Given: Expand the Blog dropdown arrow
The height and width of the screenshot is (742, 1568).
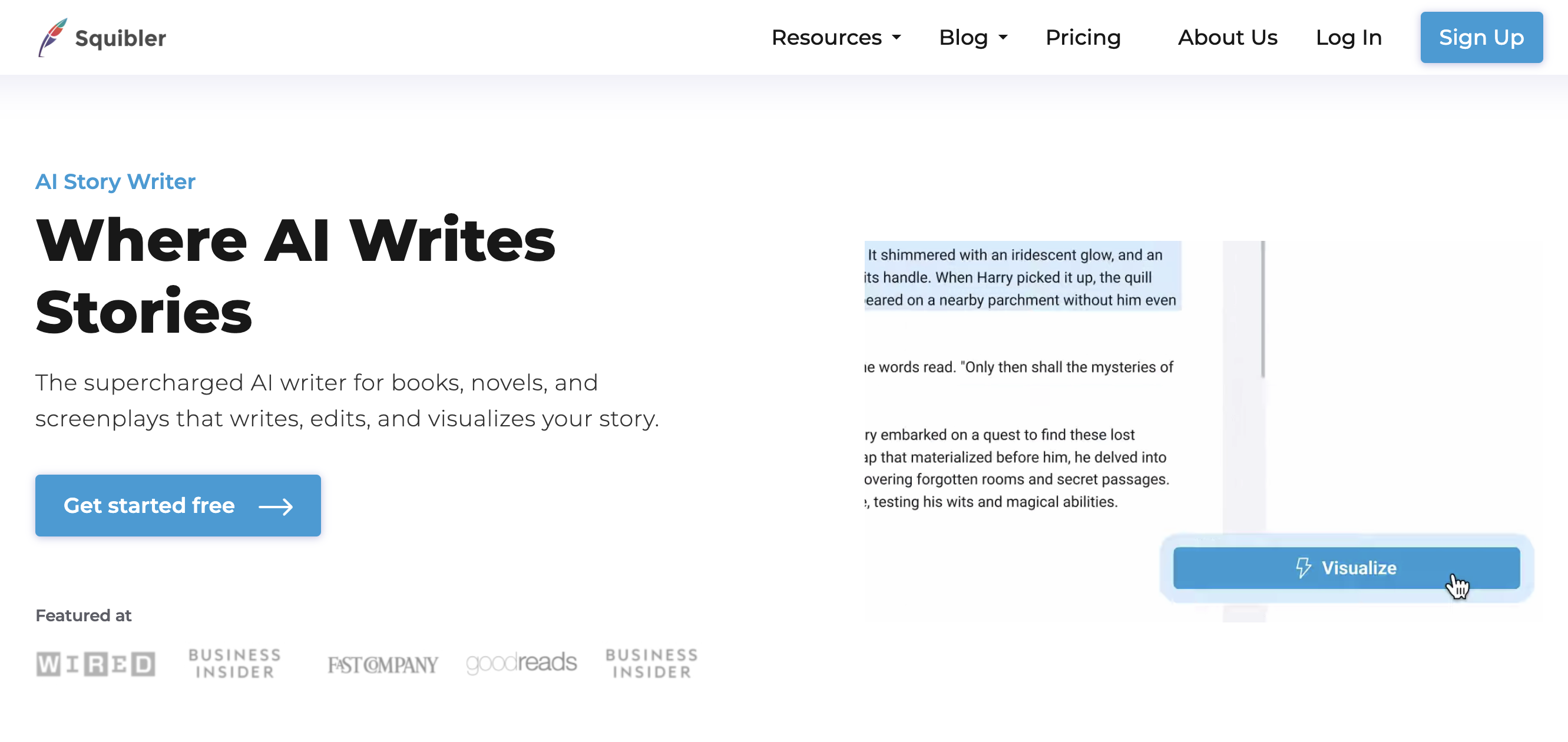Looking at the screenshot, I should coord(1003,38).
